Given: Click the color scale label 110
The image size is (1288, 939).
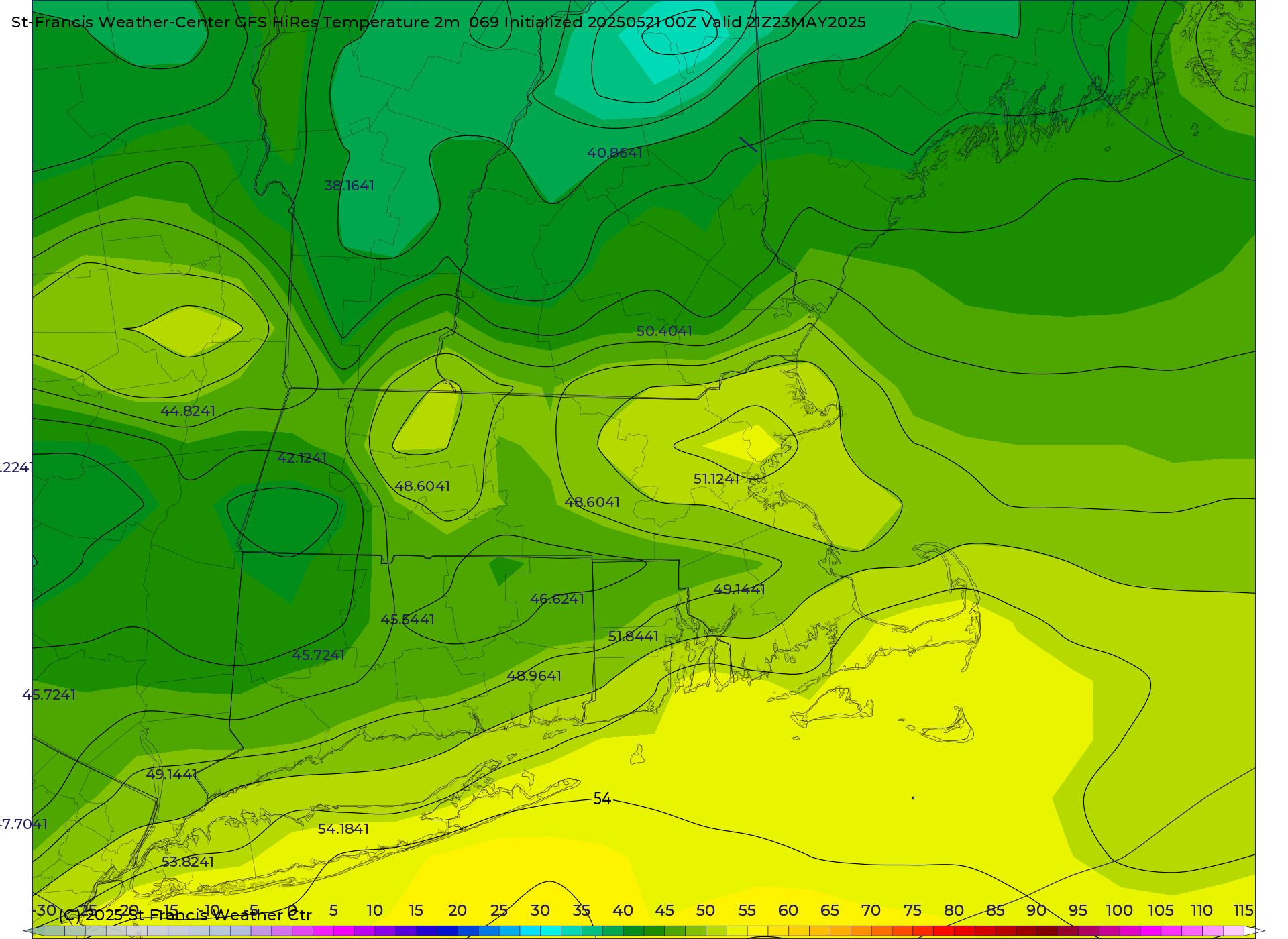Looking at the screenshot, I should point(1202,910).
